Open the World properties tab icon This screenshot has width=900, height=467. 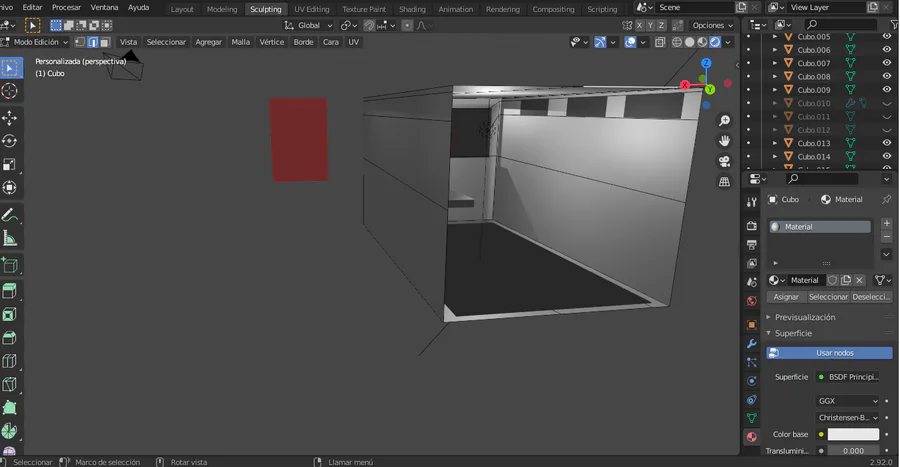pyautogui.click(x=751, y=301)
